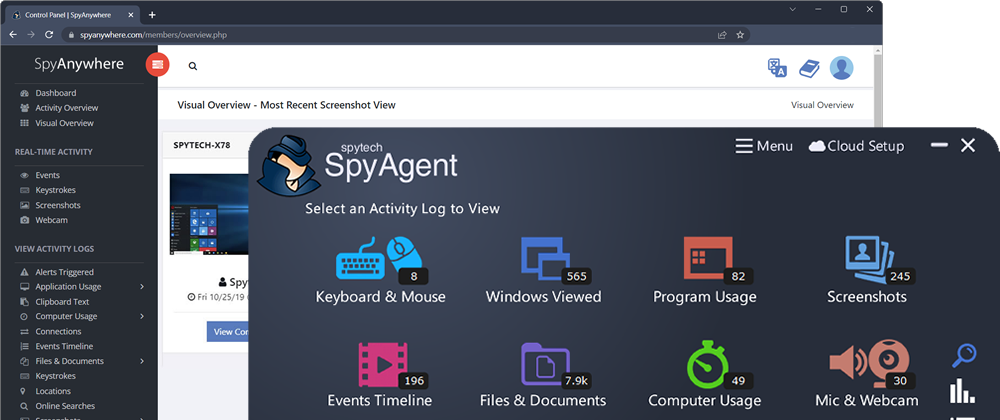Viewport: 1000px width, 420px height.
Task: Click the browser address bar
Action: point(406,35)
